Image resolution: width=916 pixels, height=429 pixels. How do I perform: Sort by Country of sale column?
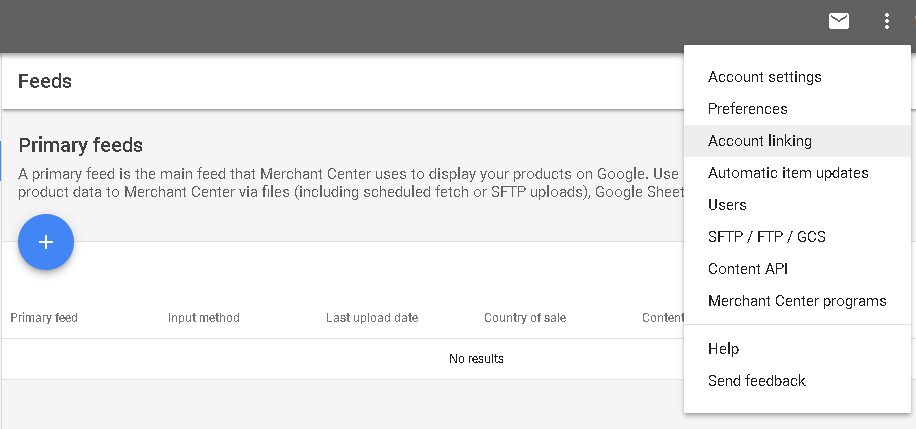tap(525, 318)
